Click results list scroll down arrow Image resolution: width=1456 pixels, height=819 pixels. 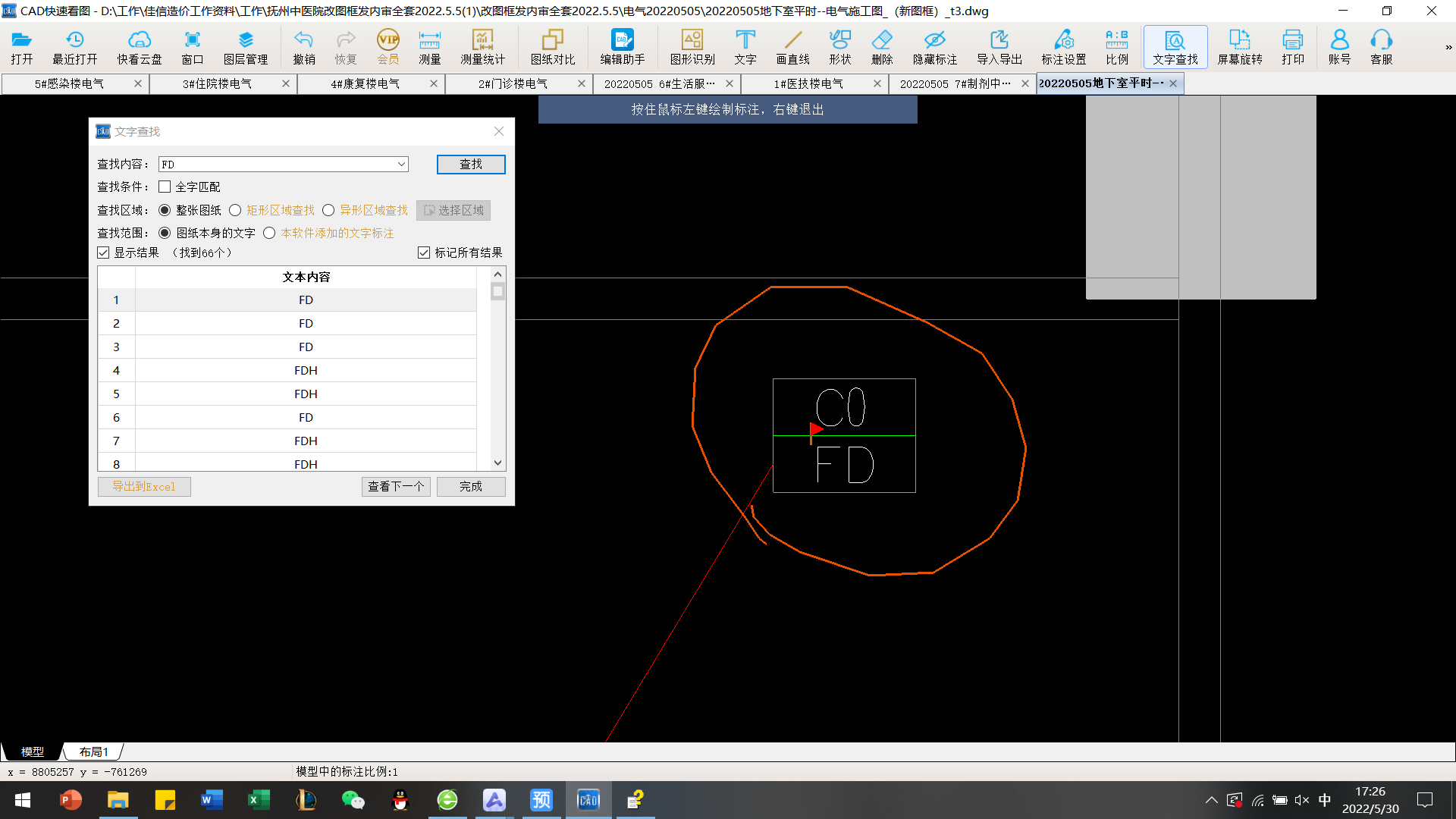pos(497,463)
